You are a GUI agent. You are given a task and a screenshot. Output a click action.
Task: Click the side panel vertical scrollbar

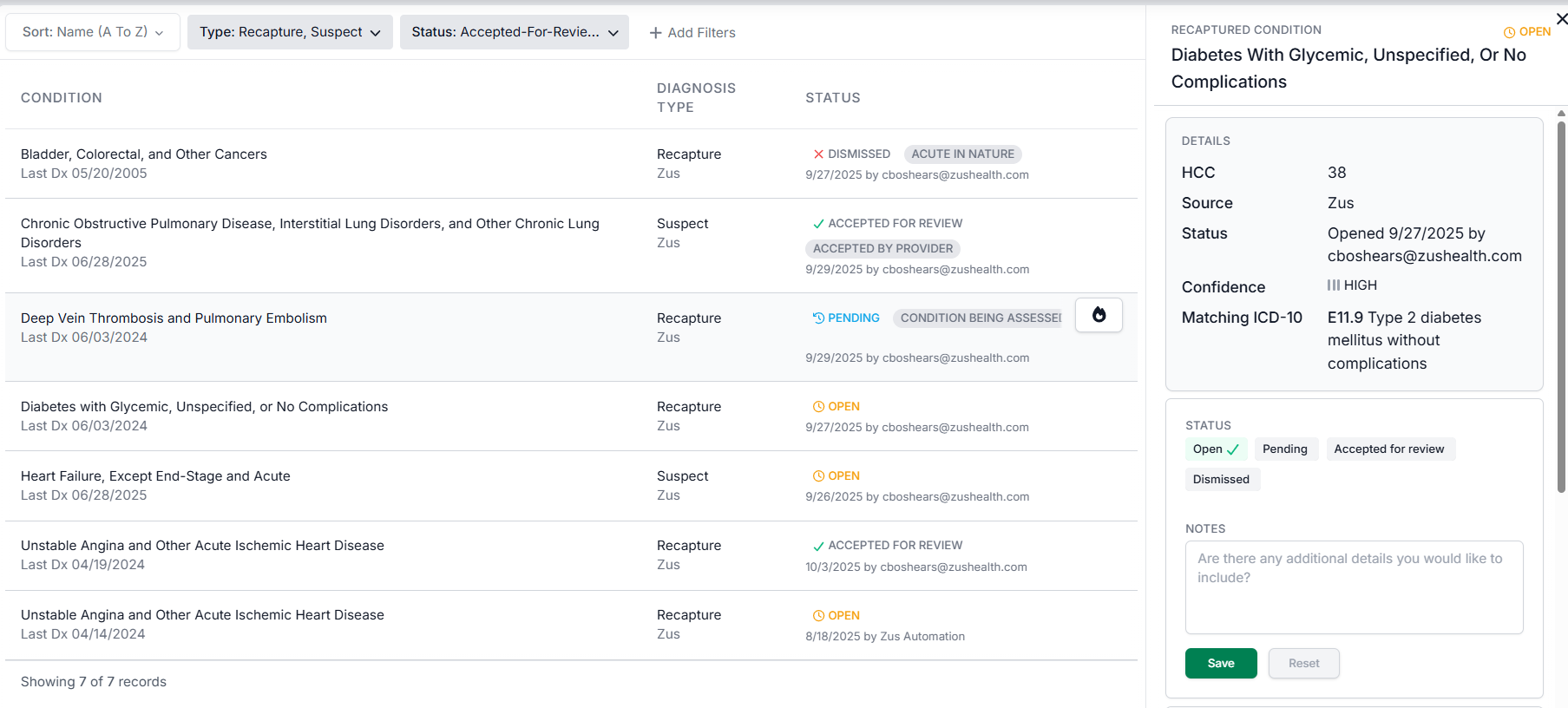tap(1562, 308)
